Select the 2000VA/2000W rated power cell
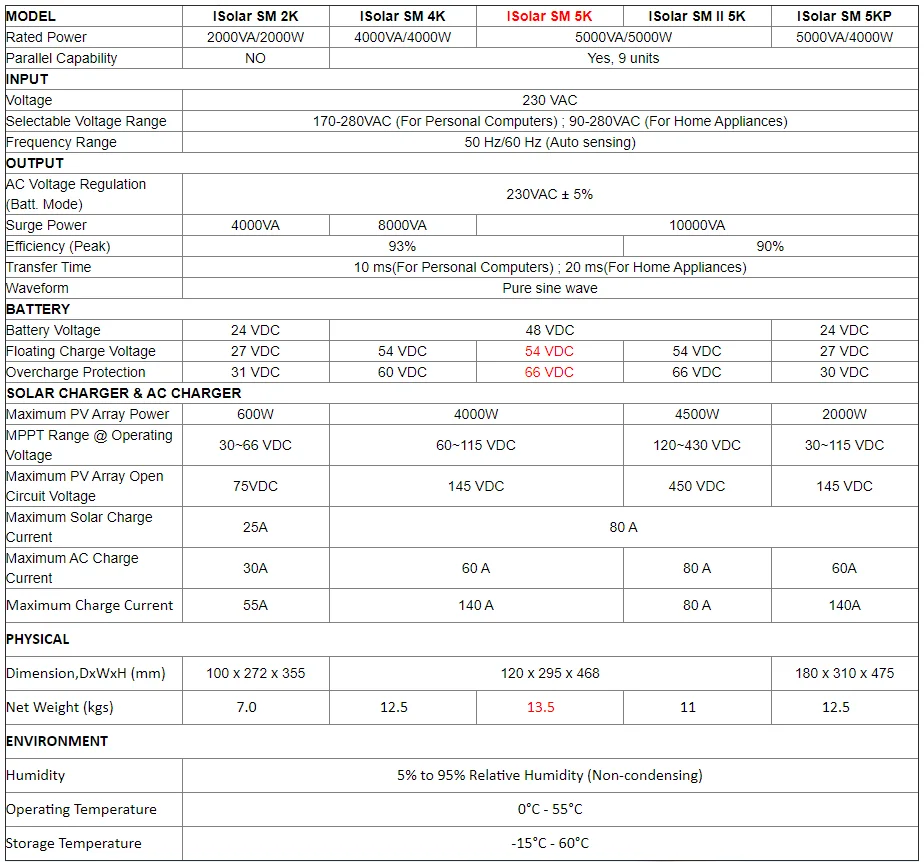The width and height of the screenshot is (924, 862). tap(255, 37)
